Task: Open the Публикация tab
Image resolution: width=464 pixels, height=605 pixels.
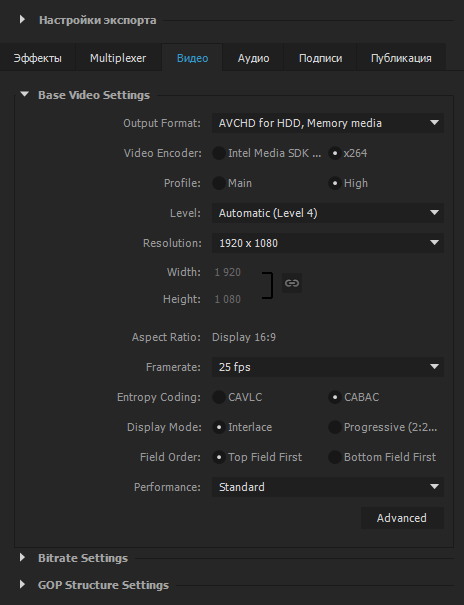Action: [401, 58]
